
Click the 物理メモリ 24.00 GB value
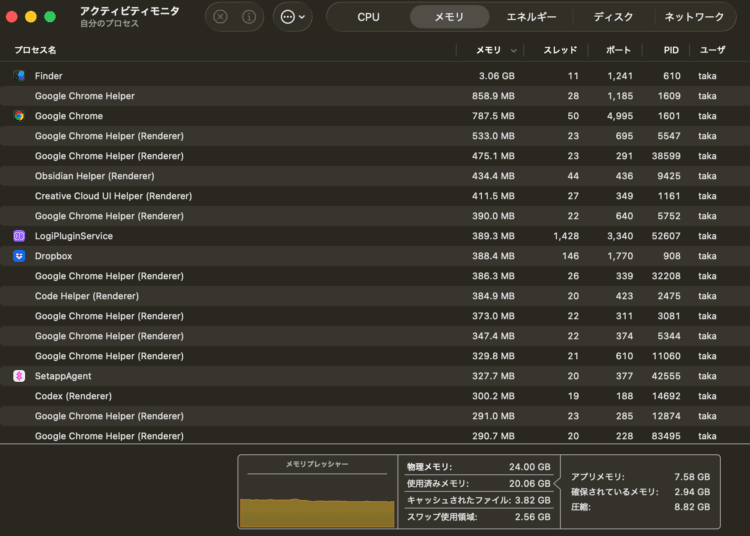click(x=529, y=467)
